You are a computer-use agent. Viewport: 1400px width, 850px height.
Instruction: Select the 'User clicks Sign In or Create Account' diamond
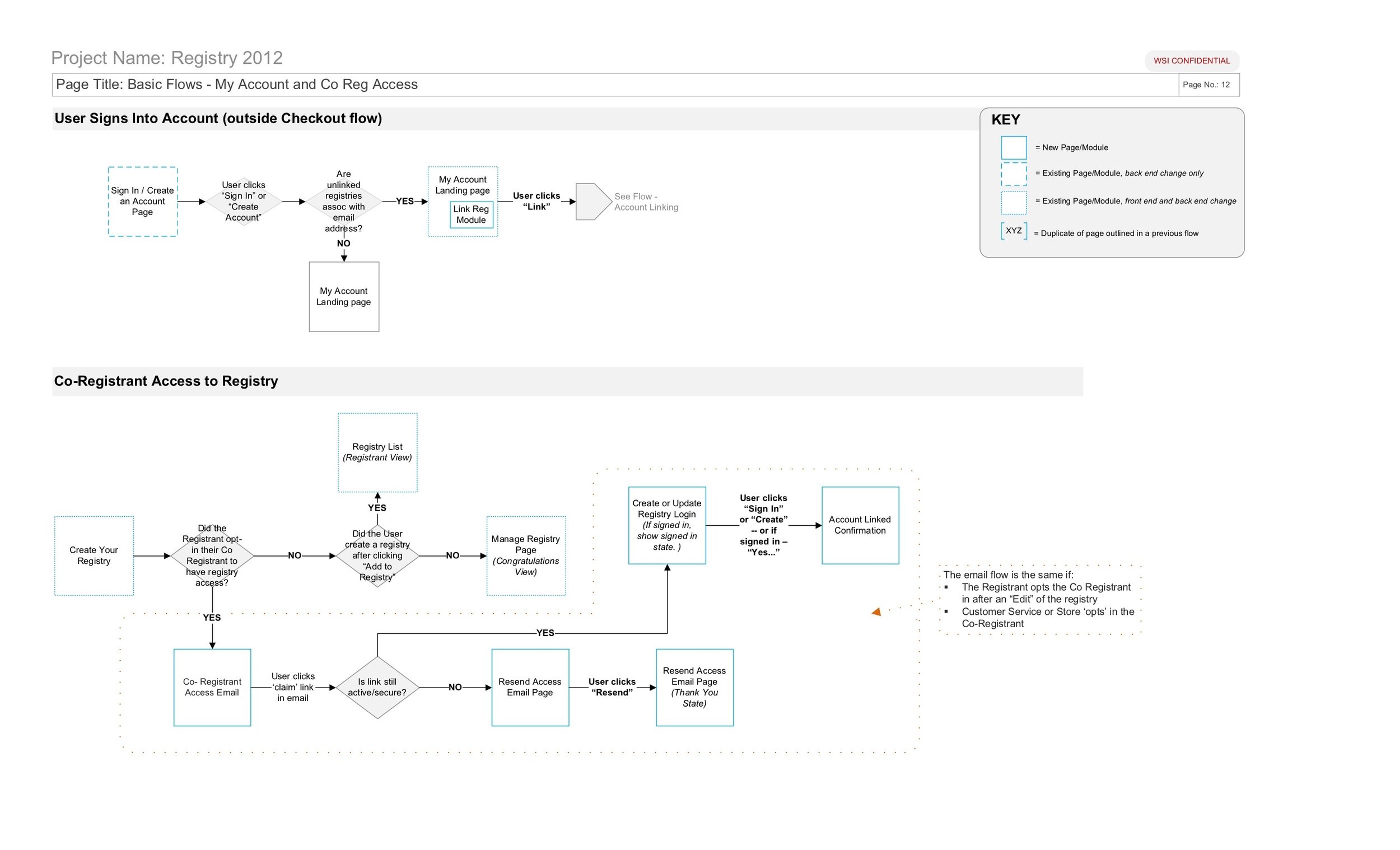click(244, 201)
